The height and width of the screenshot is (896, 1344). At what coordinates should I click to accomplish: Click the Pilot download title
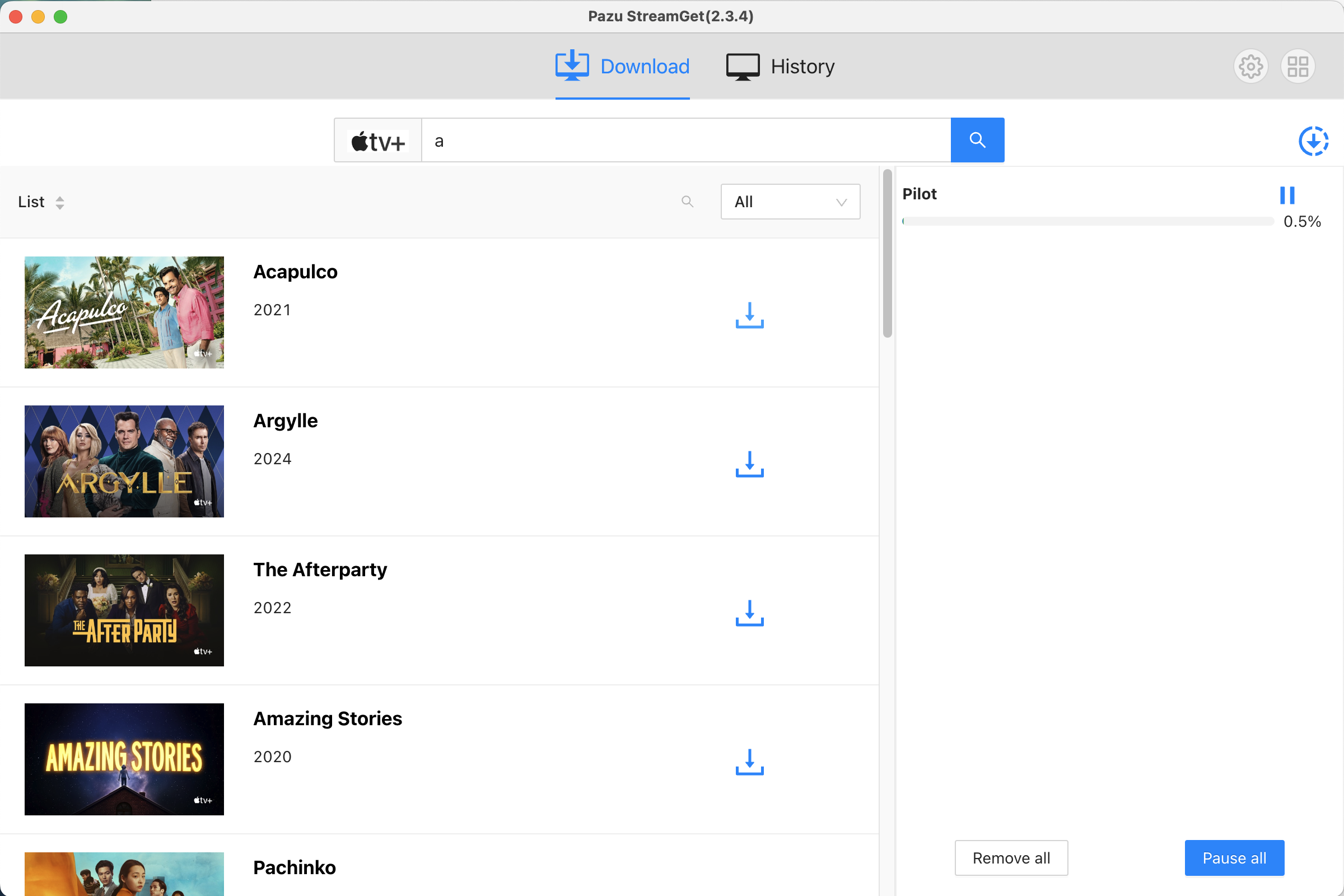click(x=920, y=194)
